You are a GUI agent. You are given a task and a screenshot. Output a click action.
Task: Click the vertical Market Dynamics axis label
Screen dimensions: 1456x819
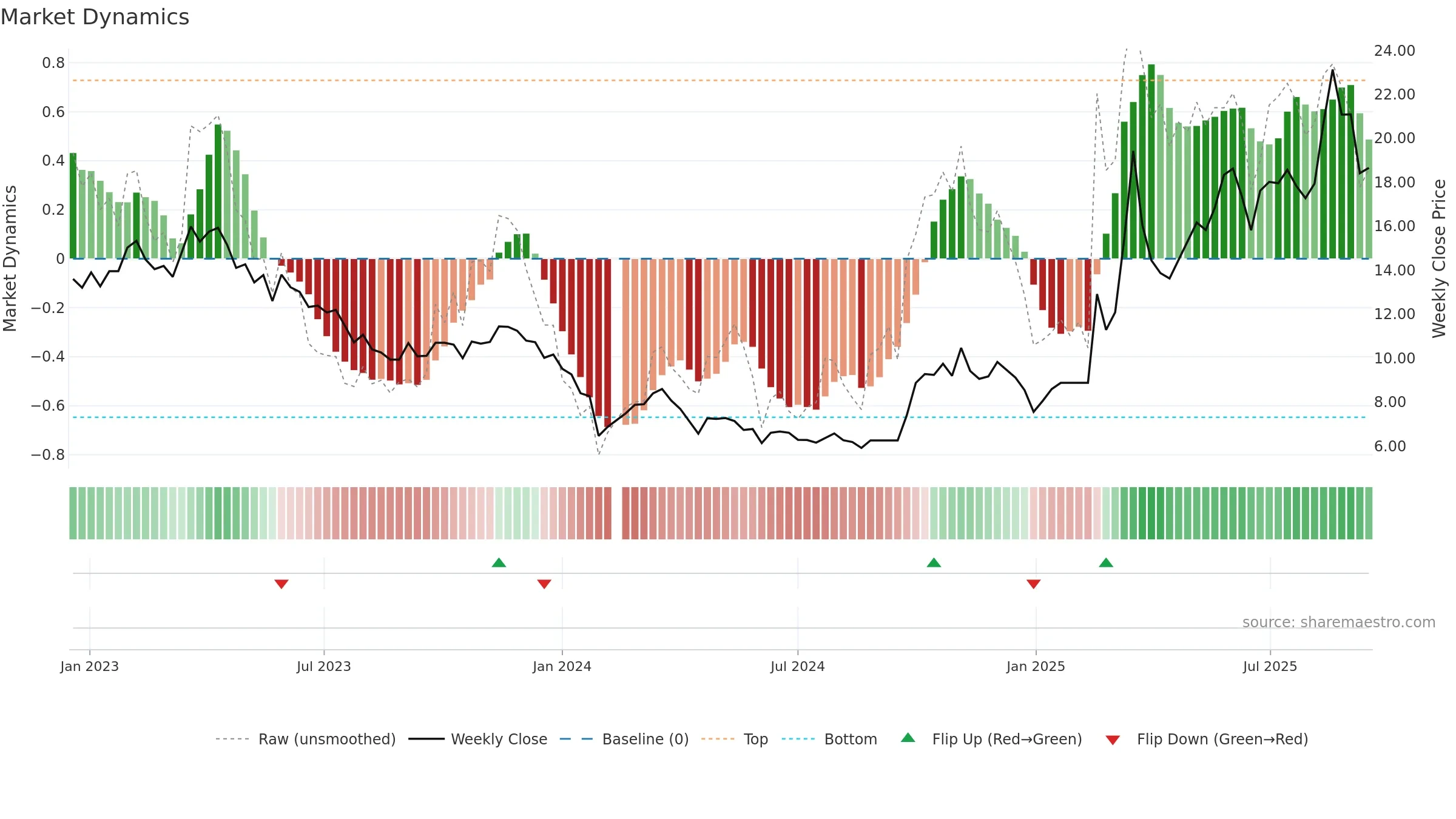(10, 258)
